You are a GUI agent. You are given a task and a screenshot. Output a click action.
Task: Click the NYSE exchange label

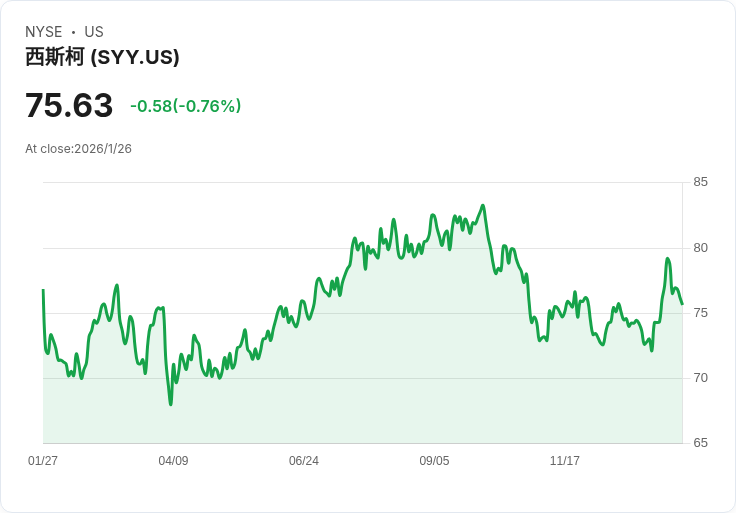pos(44,32)
